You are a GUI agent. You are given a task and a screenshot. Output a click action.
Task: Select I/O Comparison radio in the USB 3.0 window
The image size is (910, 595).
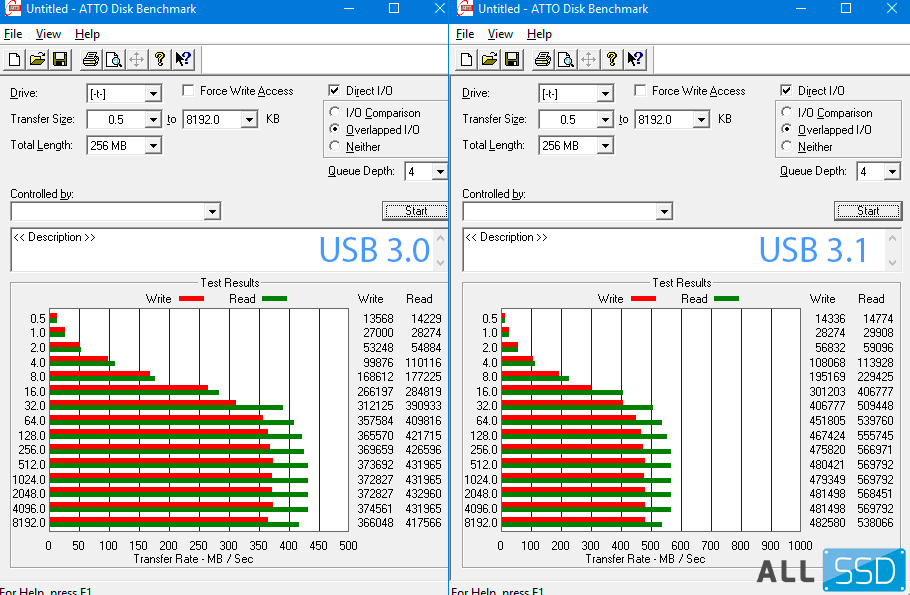336,113
